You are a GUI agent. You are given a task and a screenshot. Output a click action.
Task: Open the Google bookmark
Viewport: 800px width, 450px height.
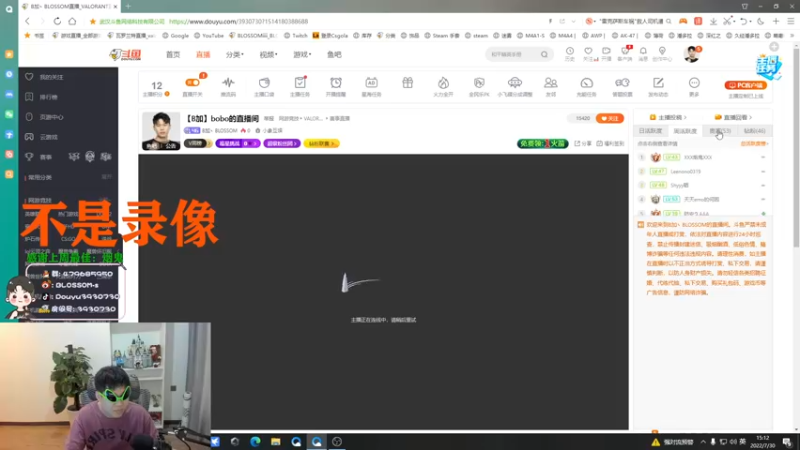tap(176, 36)
